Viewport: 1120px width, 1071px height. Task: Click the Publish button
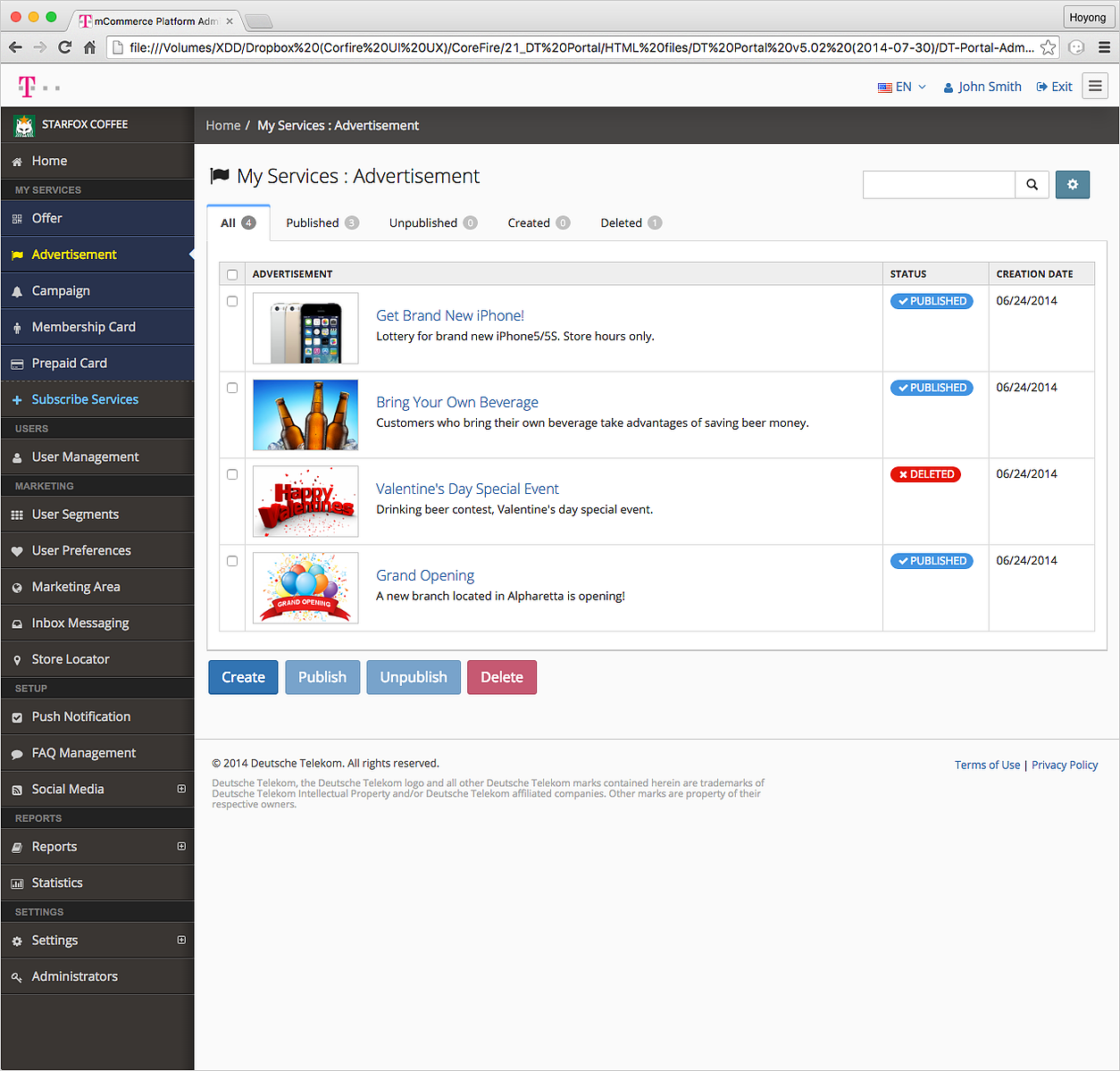pyautogui.click(x=322, y=677)
